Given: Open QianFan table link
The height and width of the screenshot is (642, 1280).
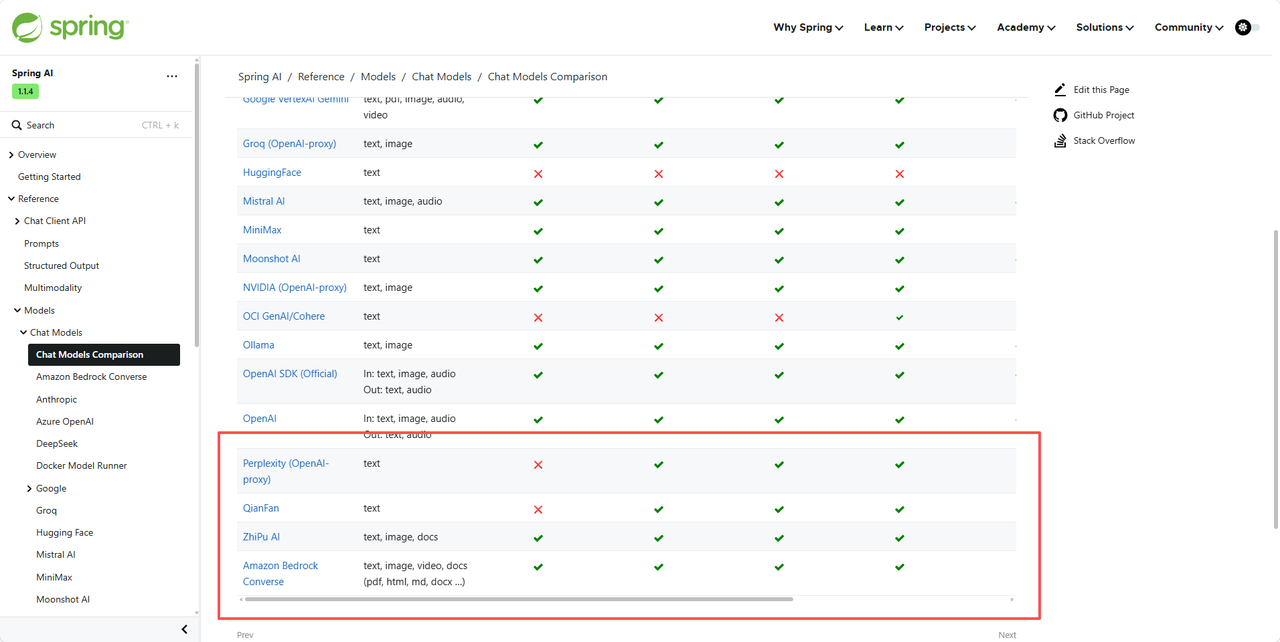Looking at the screenshot, I should click(x=261, y=509).
